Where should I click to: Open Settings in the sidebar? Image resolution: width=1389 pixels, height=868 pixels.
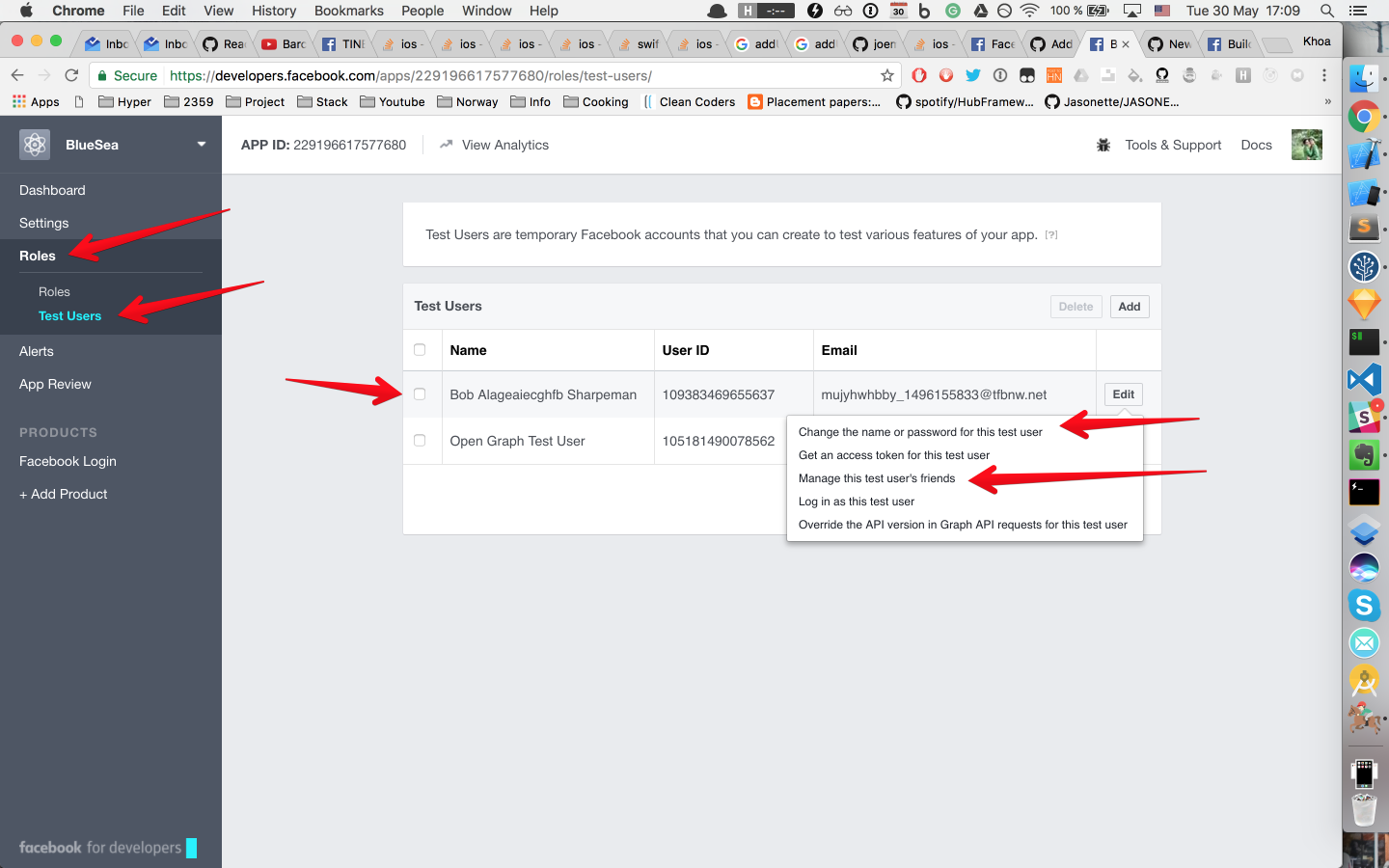[x=44, y=223]
